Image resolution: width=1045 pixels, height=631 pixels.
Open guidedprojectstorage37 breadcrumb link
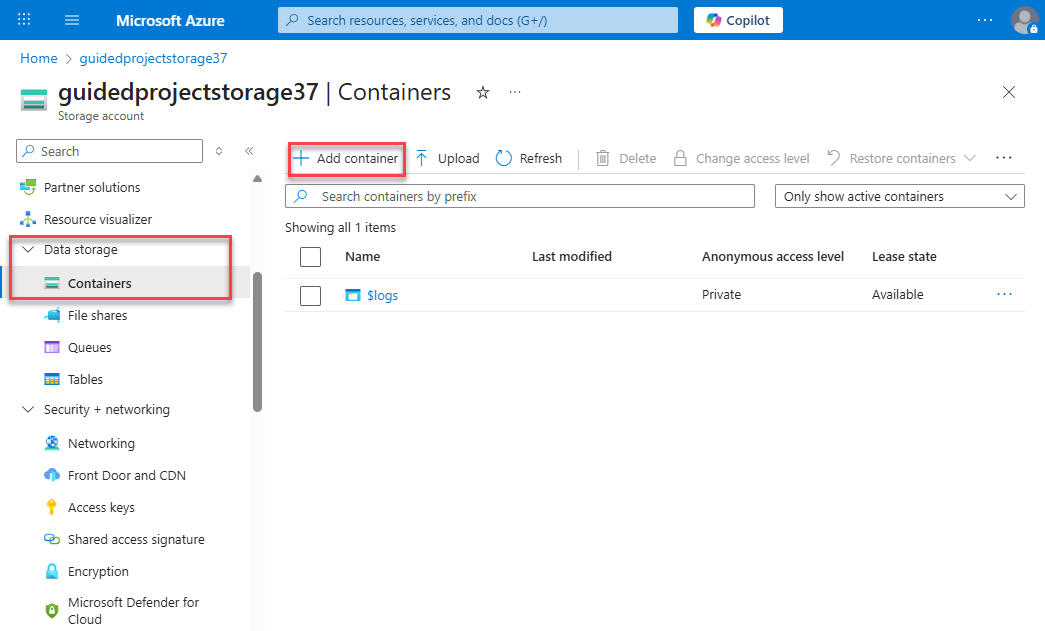coord(153,58)
